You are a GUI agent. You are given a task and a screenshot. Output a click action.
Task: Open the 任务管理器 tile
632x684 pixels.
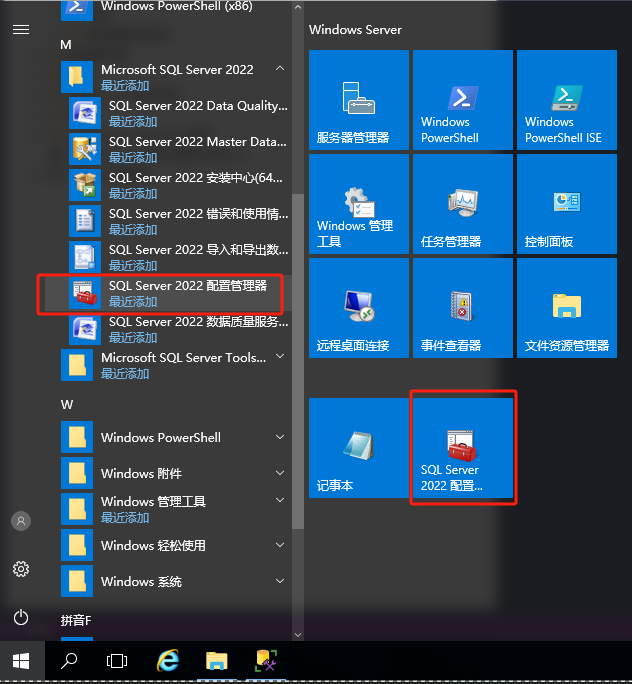(x=462, y=204)
